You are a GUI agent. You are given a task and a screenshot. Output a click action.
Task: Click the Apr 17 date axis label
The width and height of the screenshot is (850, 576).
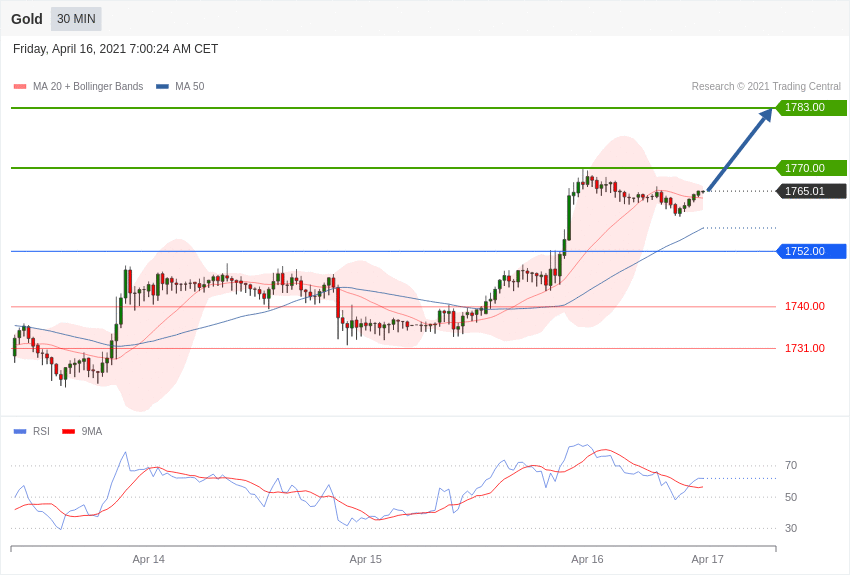tap(707, 559)
